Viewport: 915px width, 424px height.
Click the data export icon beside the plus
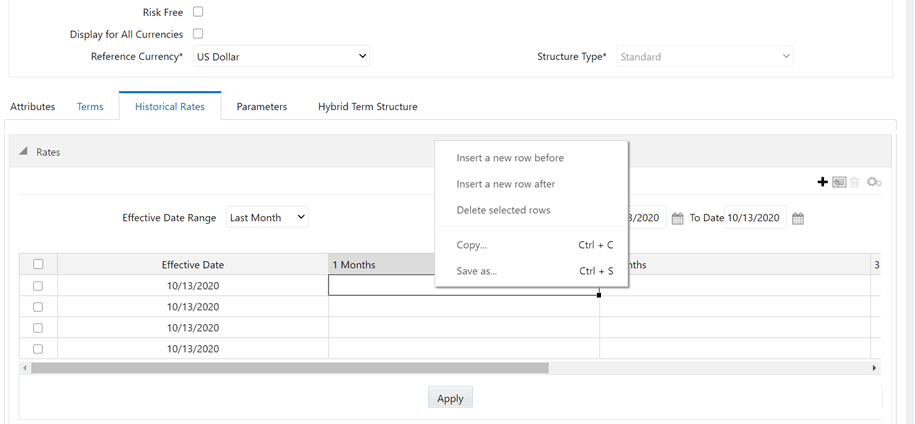(x=839, y=183)
